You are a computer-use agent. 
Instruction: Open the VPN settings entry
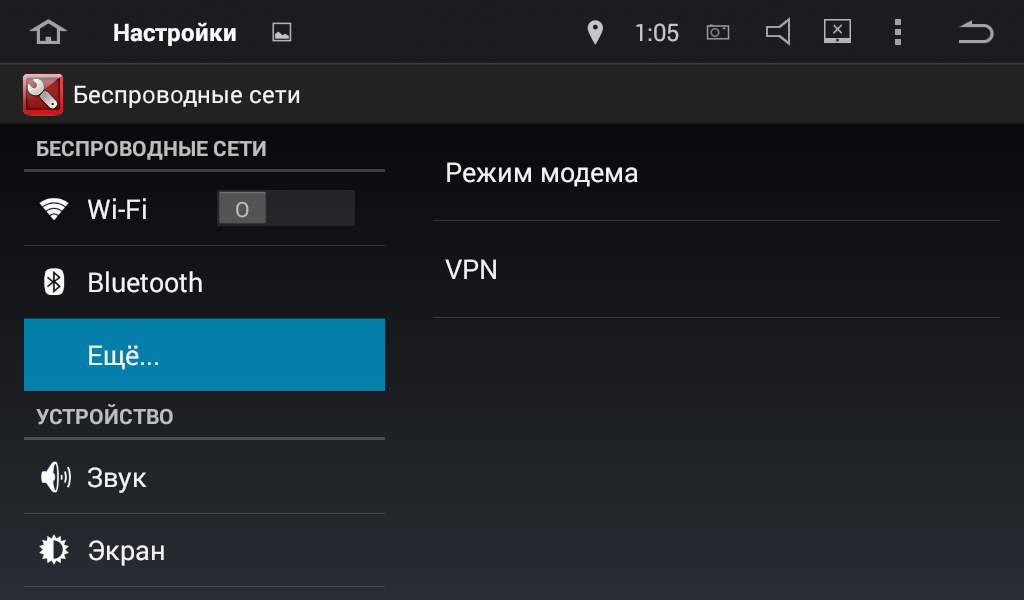coord(716,270)
